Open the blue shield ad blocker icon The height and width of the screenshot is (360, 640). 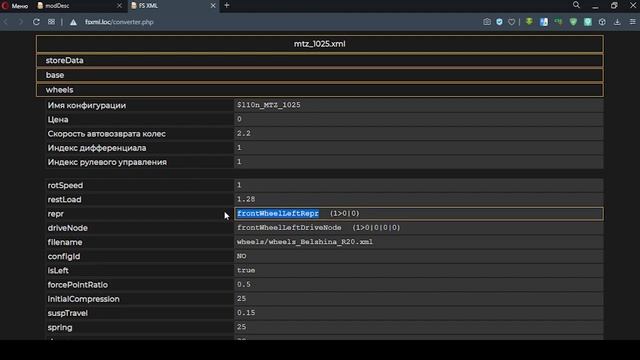(499, 22)
